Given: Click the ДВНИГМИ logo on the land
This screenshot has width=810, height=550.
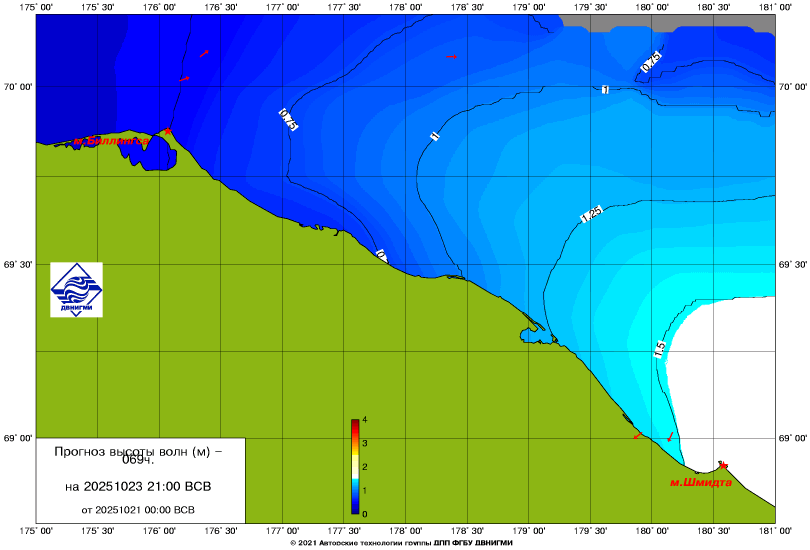Looking at the screenshot, I should [x=77, y=288].
